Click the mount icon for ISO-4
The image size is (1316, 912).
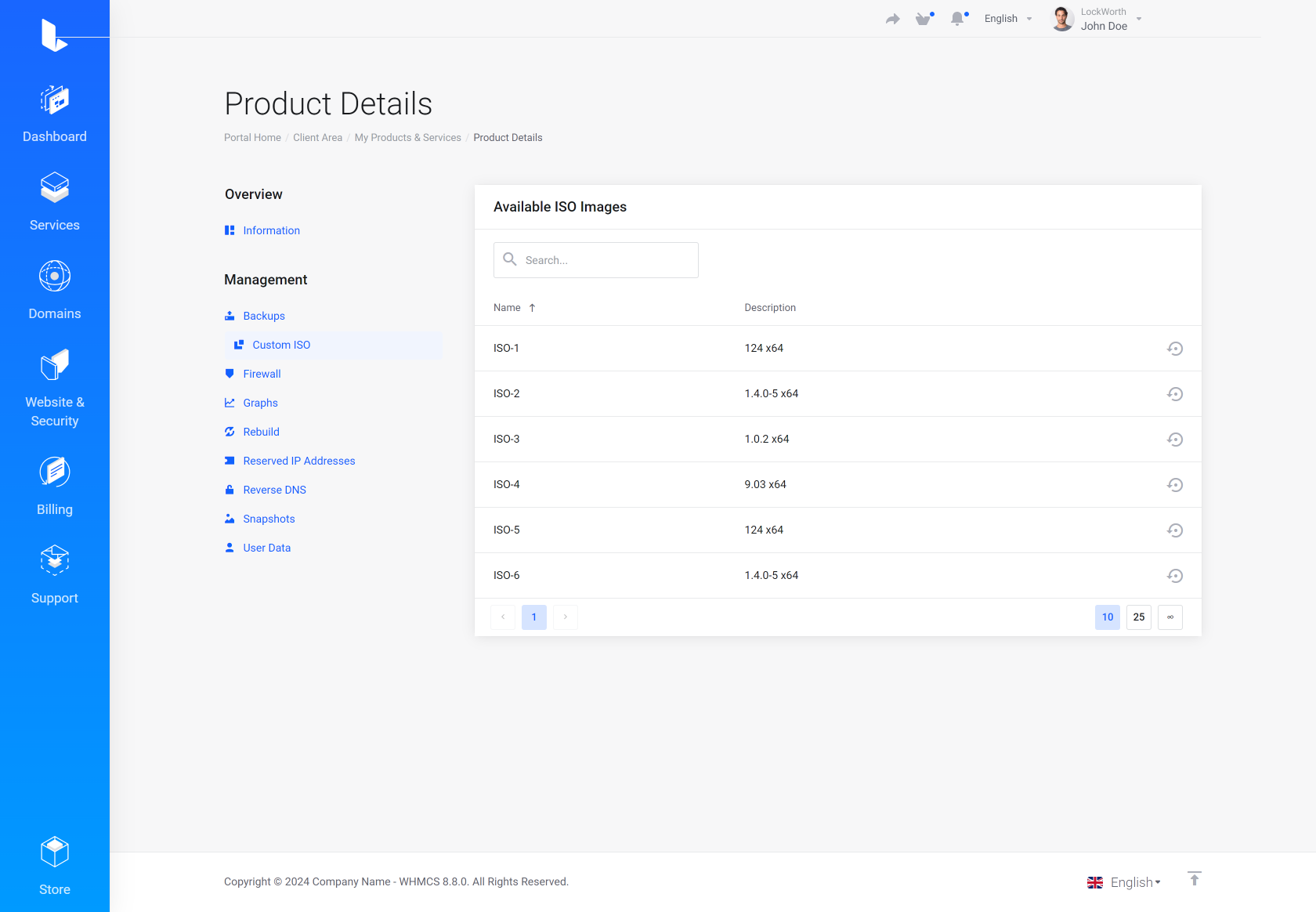(x=1175, y=485)
